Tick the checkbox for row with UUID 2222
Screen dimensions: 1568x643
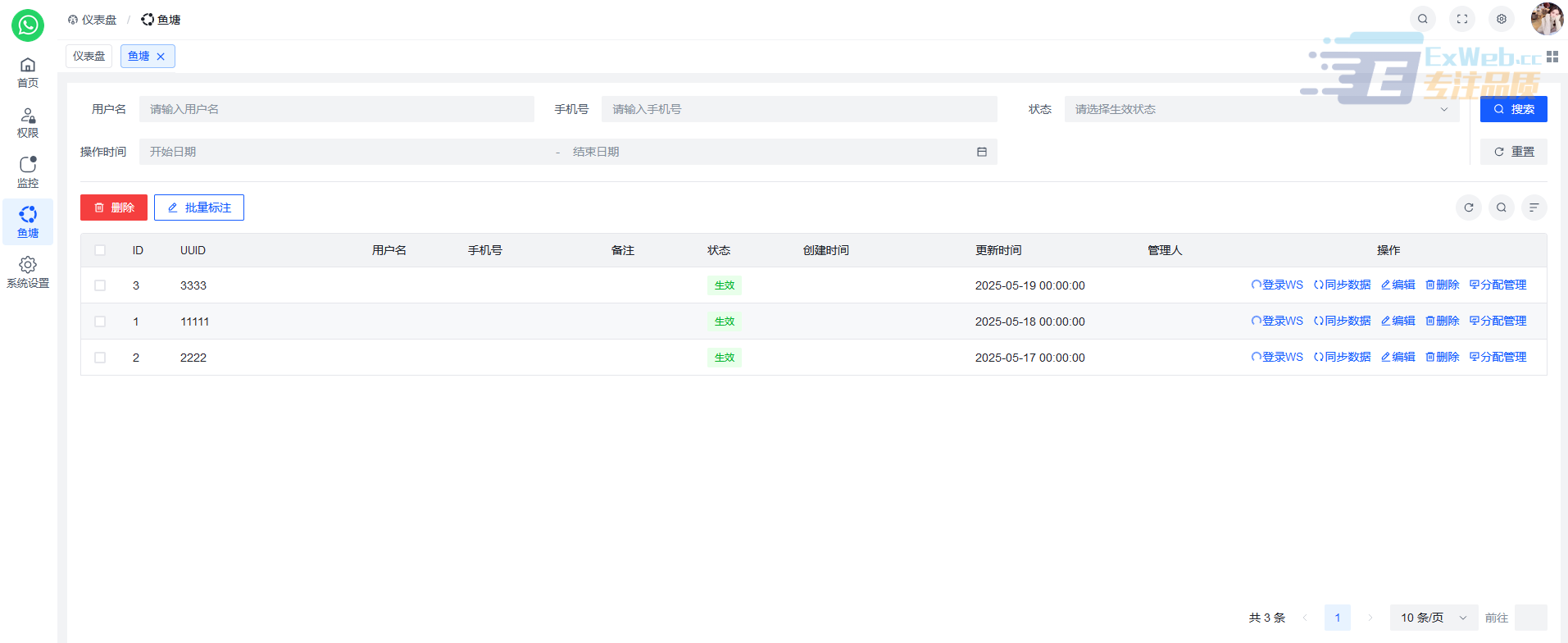tap(100, 358)
